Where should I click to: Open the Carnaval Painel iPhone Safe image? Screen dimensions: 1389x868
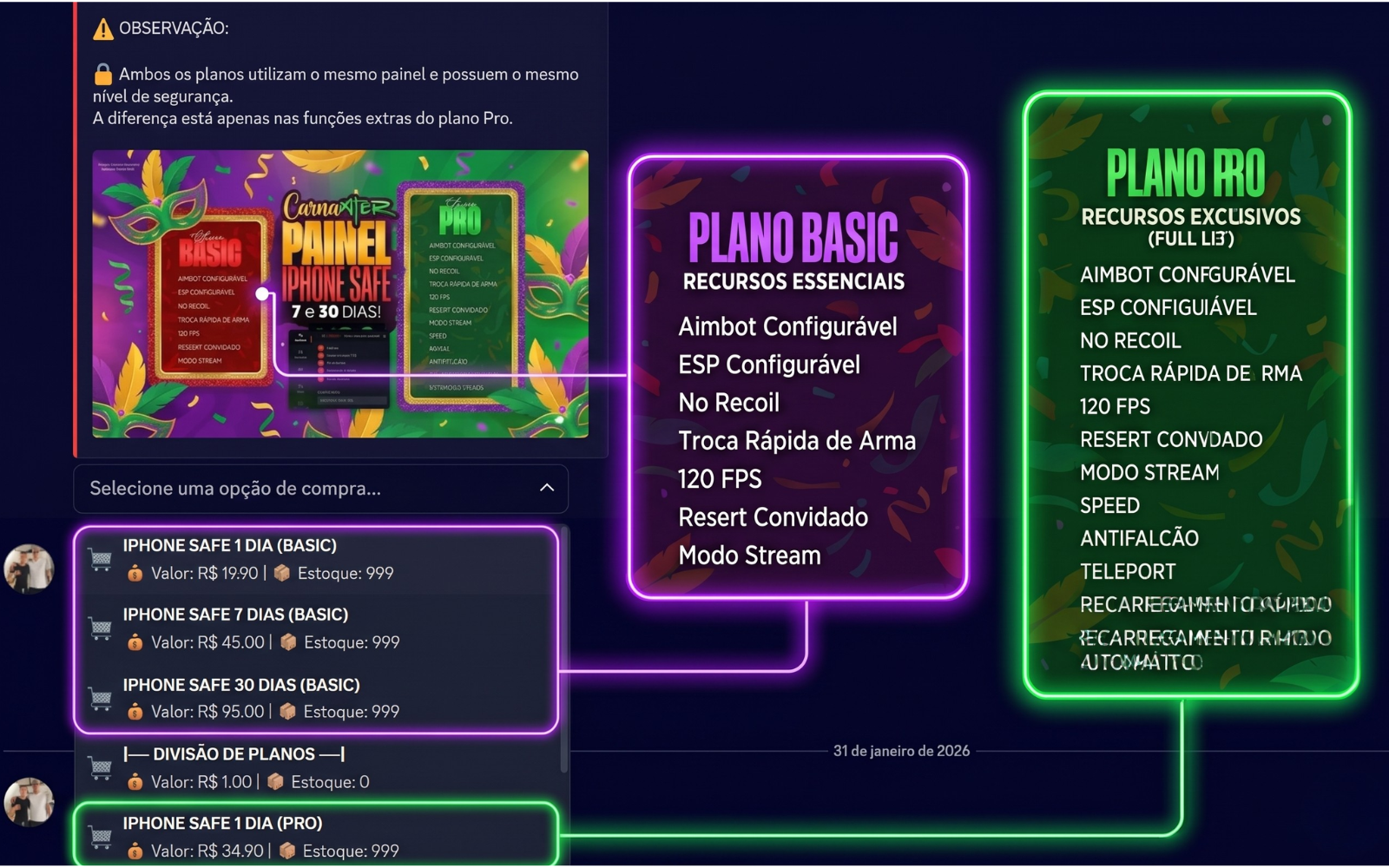click(340, 293)
